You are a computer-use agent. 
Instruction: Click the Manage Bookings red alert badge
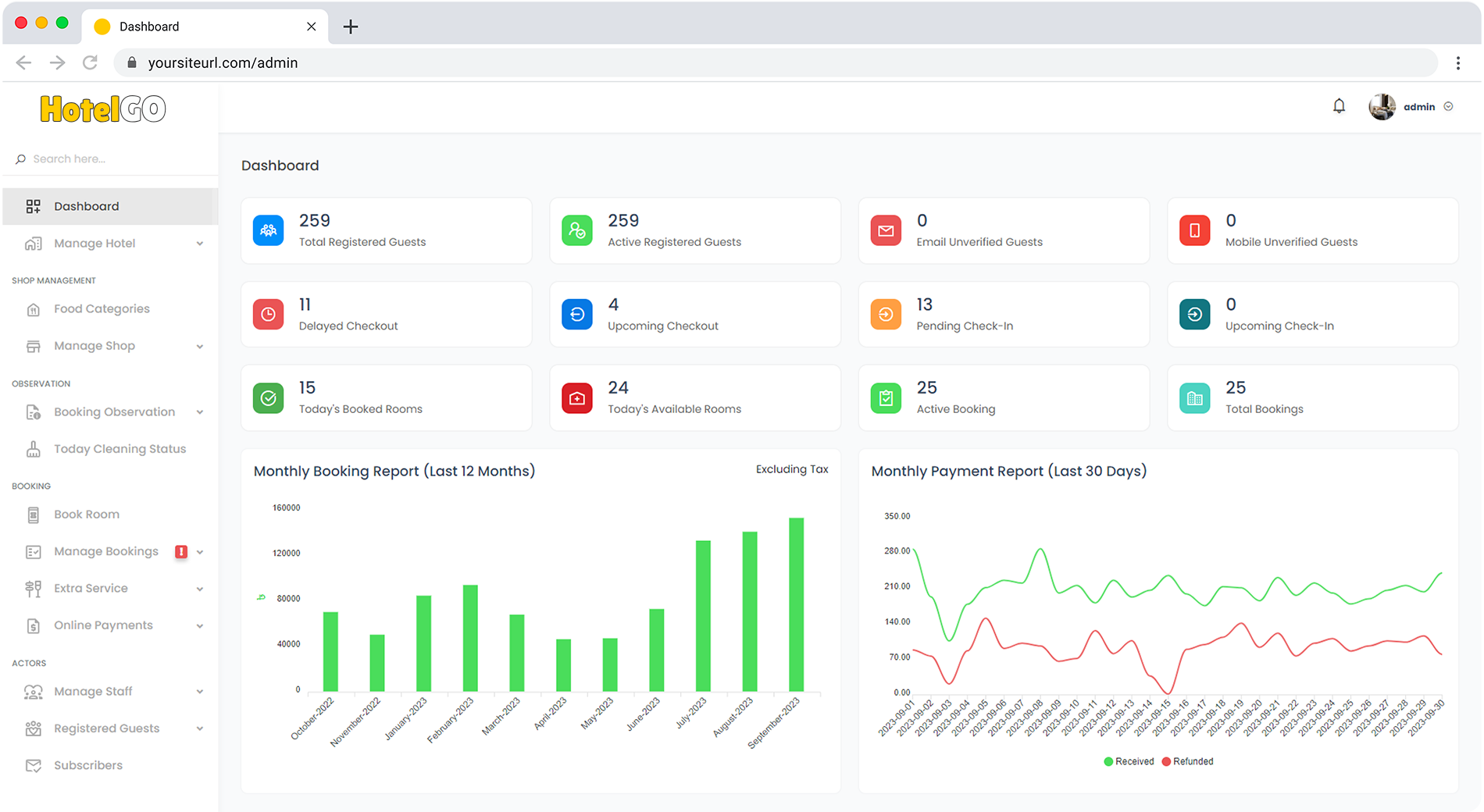click(x=181, y=552)
